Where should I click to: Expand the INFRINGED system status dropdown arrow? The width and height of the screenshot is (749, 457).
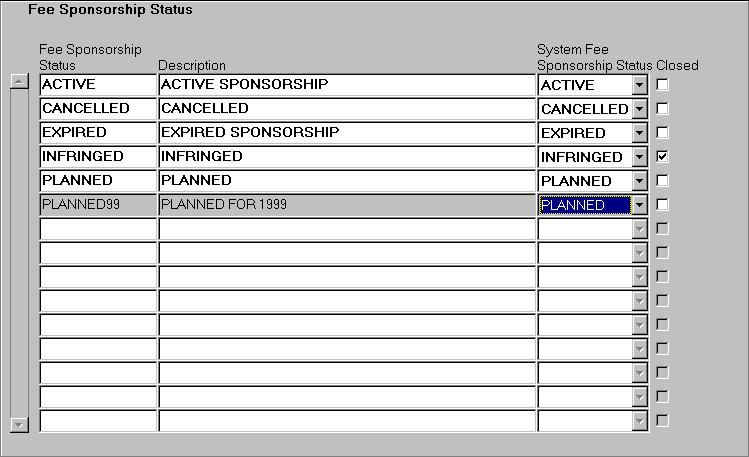(x=640, y=157)
